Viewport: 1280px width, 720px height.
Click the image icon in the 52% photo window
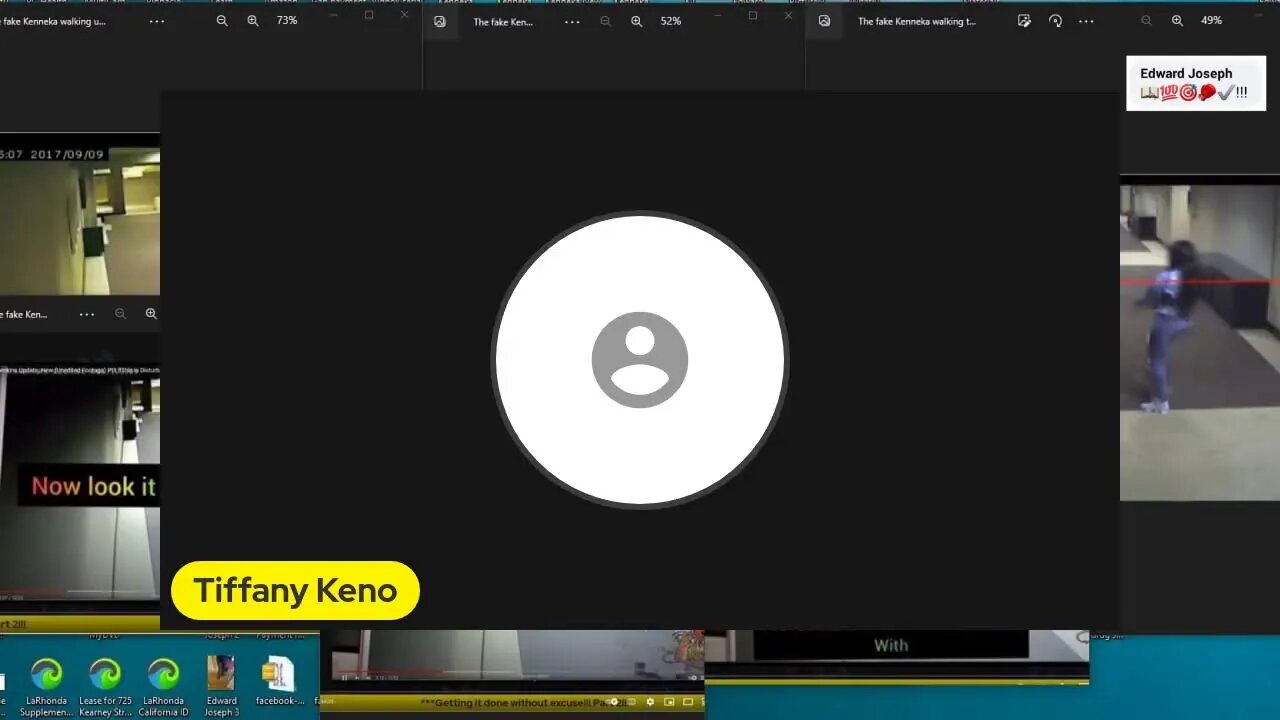pos(439,21)
